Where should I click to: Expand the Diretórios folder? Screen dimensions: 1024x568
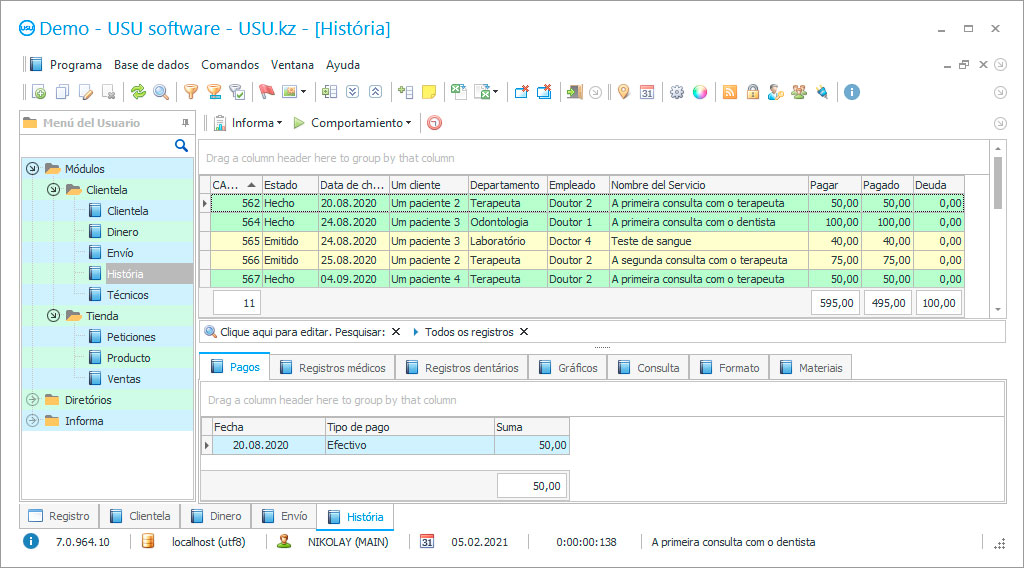tap(32, 400)
